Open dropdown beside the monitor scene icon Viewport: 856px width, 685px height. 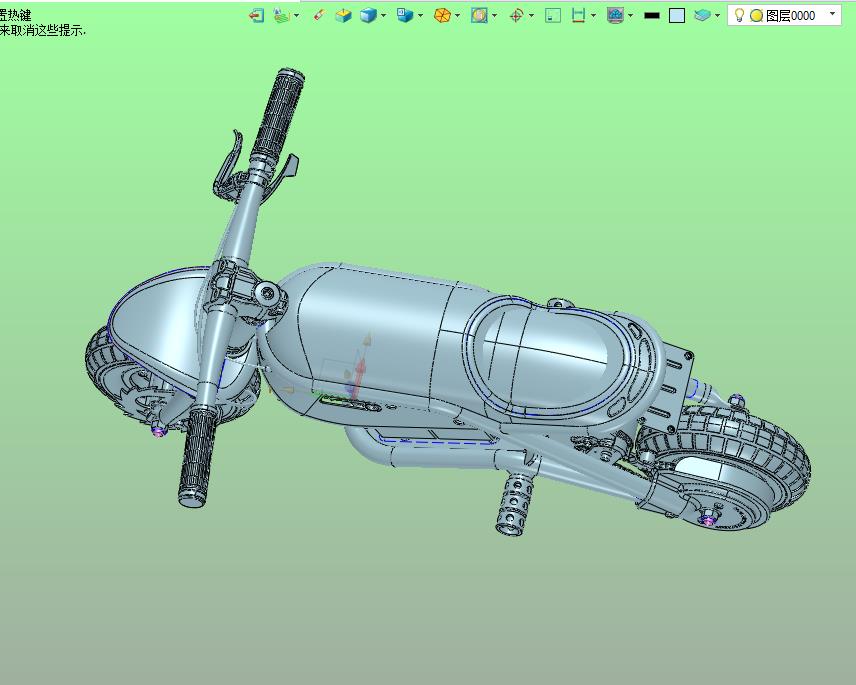[631, 16]
